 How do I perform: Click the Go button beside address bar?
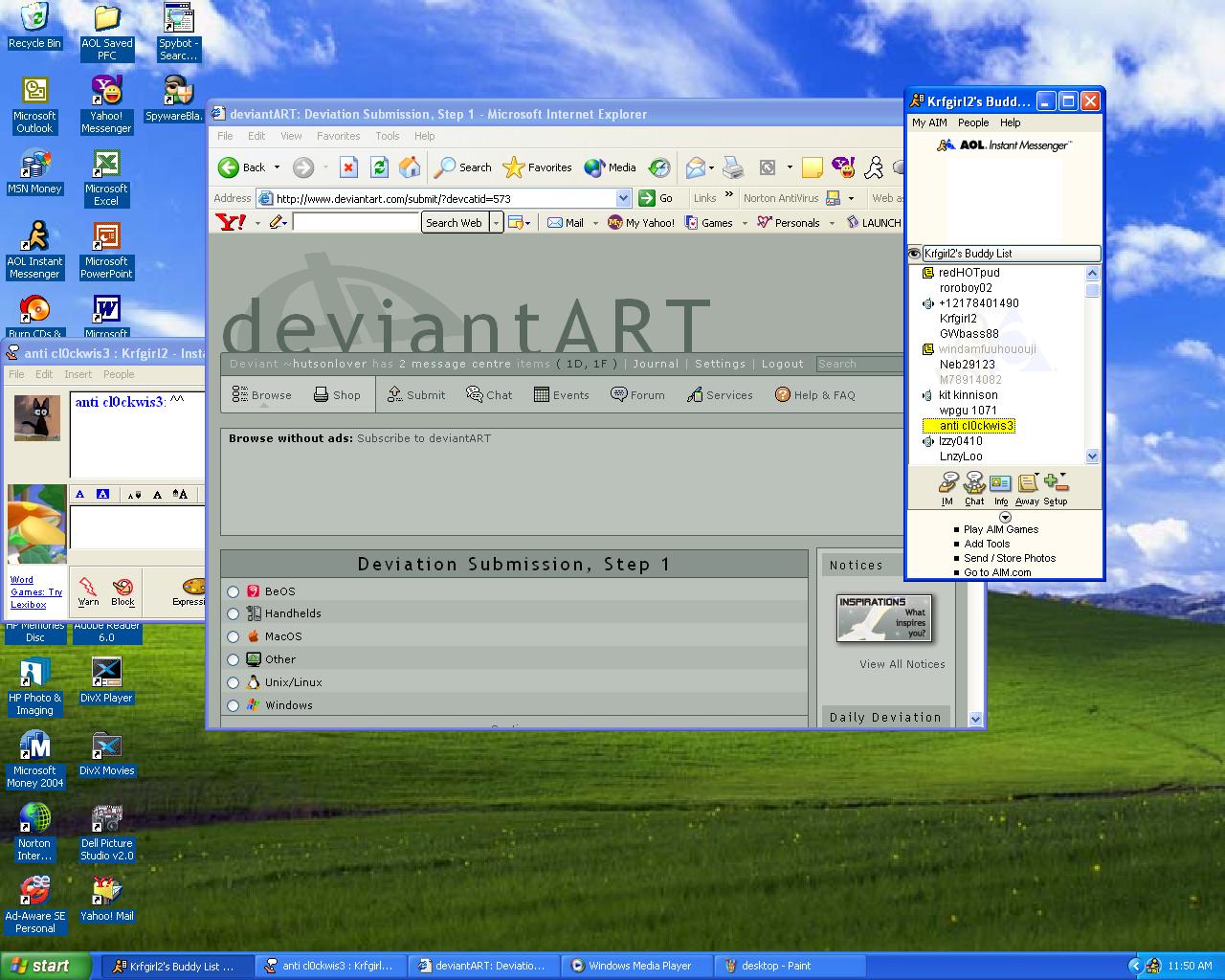tap(657, 198)
